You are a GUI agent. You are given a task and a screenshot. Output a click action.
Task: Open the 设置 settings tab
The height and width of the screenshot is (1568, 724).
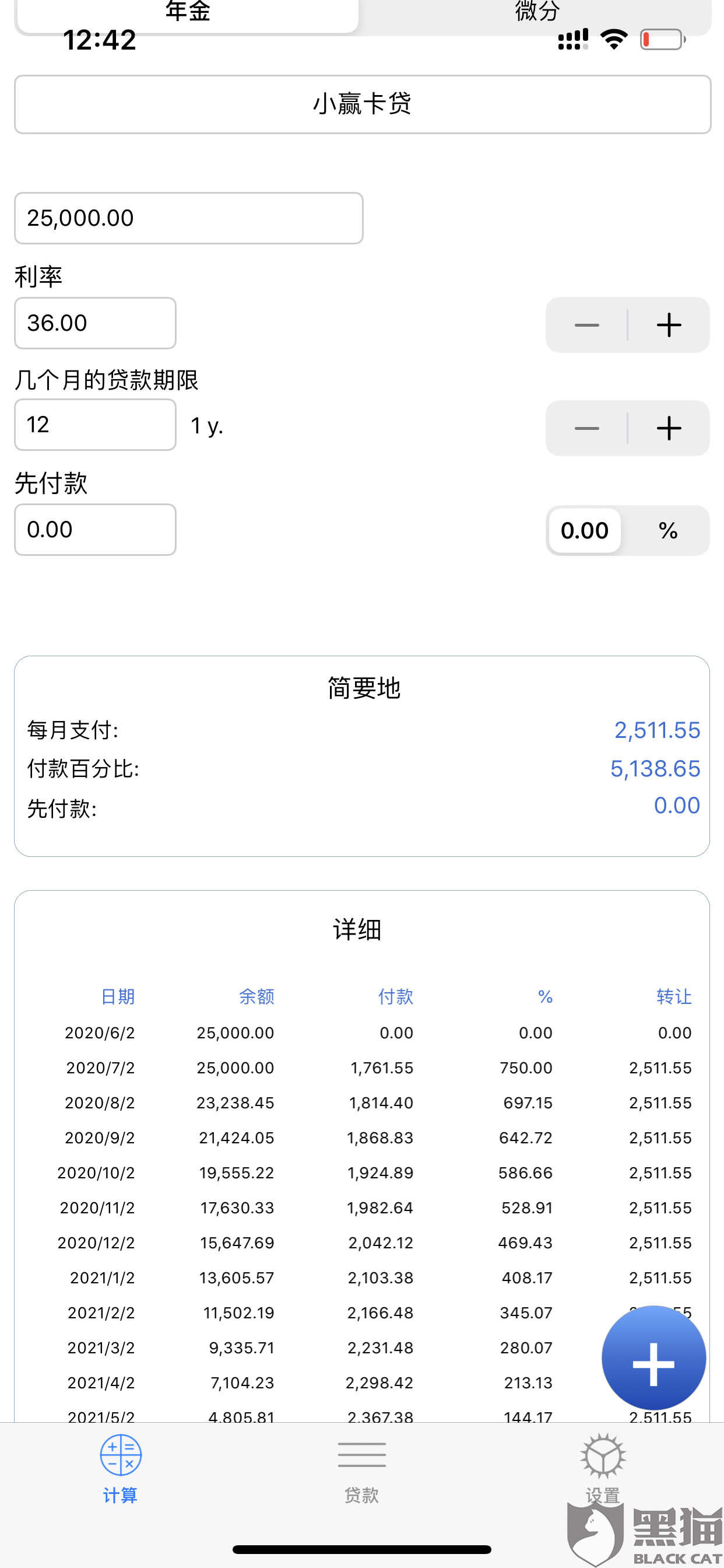pyautogui.click(x=602, y=1469)
